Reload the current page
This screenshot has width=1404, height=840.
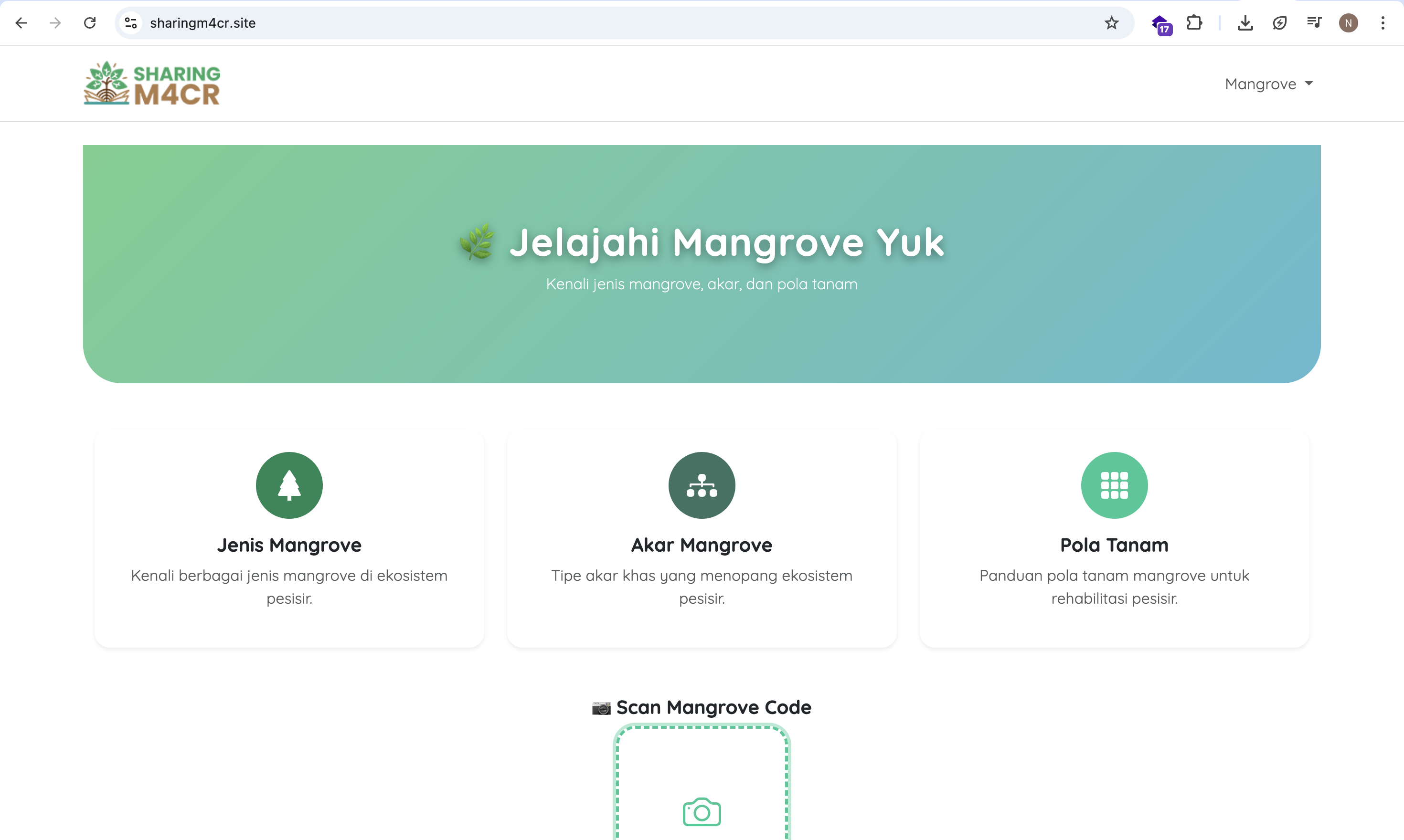[x=90, y=22]
